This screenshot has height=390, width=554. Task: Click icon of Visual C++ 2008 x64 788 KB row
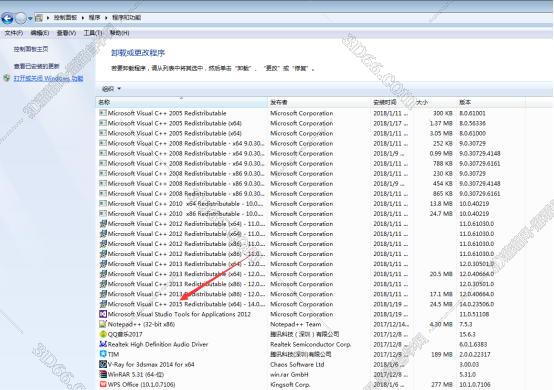tap(103, 163)
